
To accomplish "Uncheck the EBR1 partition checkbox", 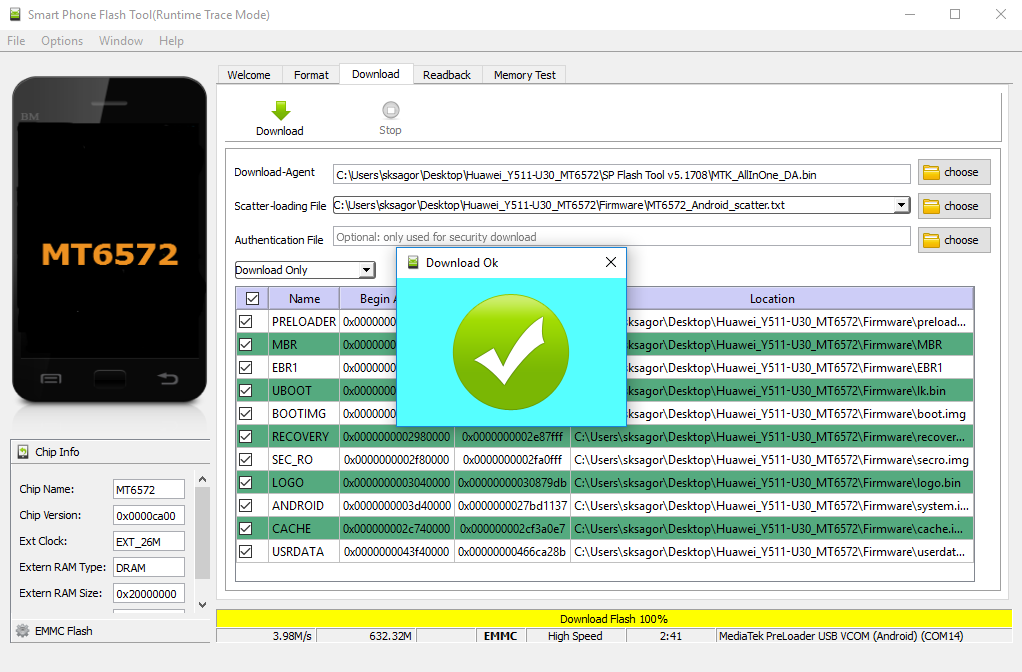I will pyautogui.click(x=246, y=368).
